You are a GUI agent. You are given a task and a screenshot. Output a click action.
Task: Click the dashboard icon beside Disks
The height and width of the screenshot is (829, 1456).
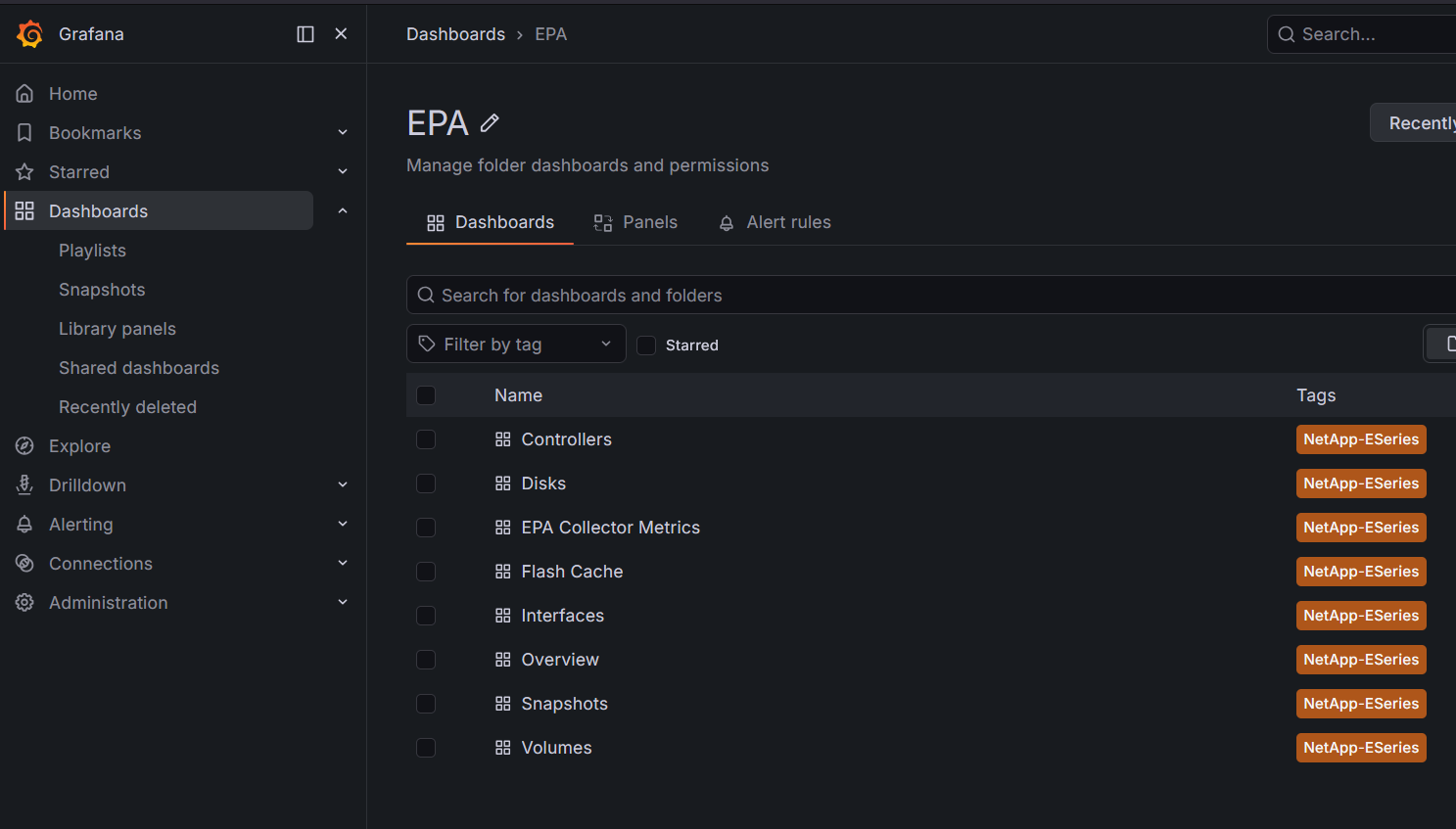click(x=503, y=484)
